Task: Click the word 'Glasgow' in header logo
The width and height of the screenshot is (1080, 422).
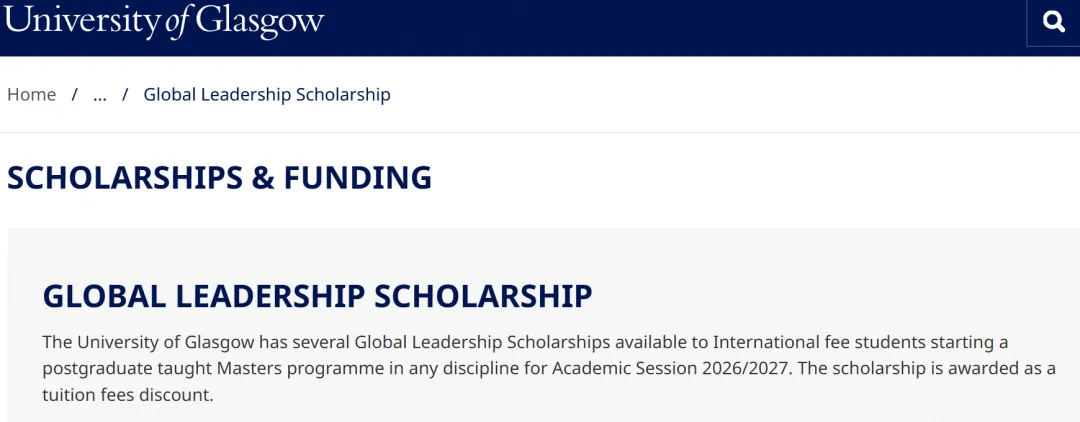Action: 260,20
